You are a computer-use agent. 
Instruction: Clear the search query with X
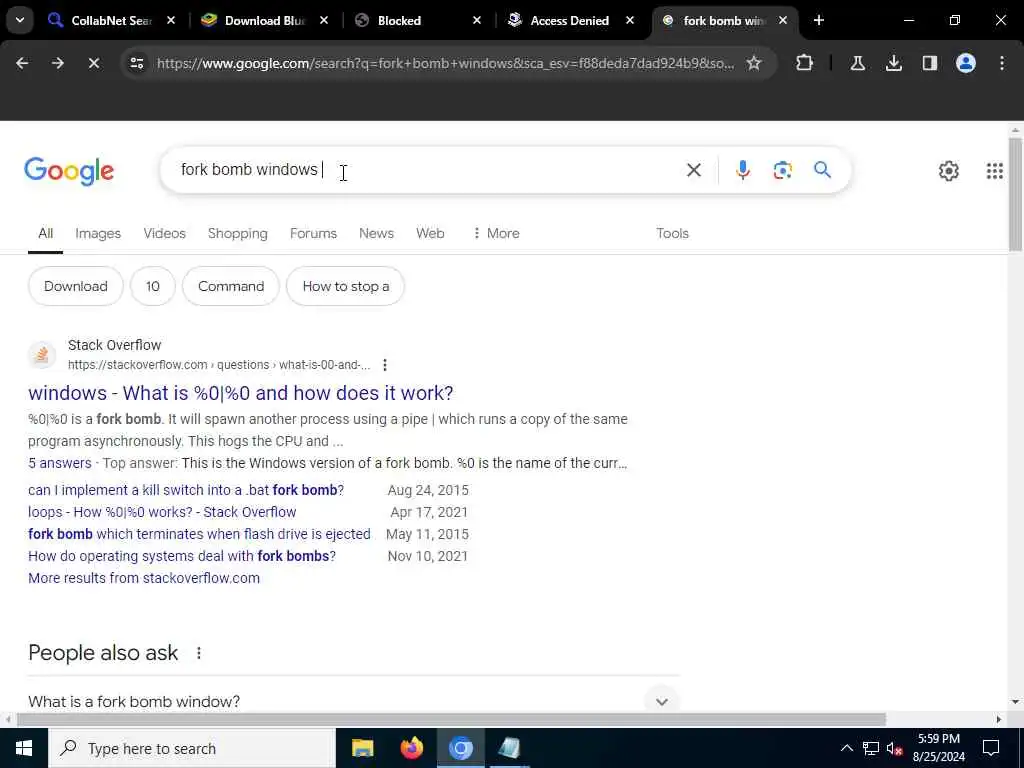694,170
